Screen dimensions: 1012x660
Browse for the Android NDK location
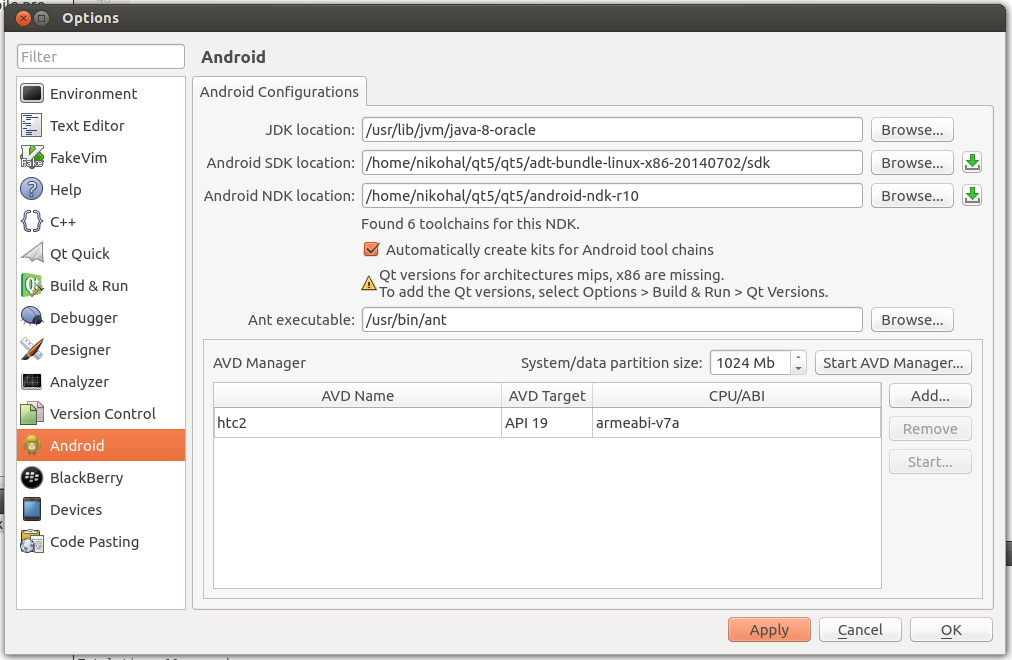912,195
